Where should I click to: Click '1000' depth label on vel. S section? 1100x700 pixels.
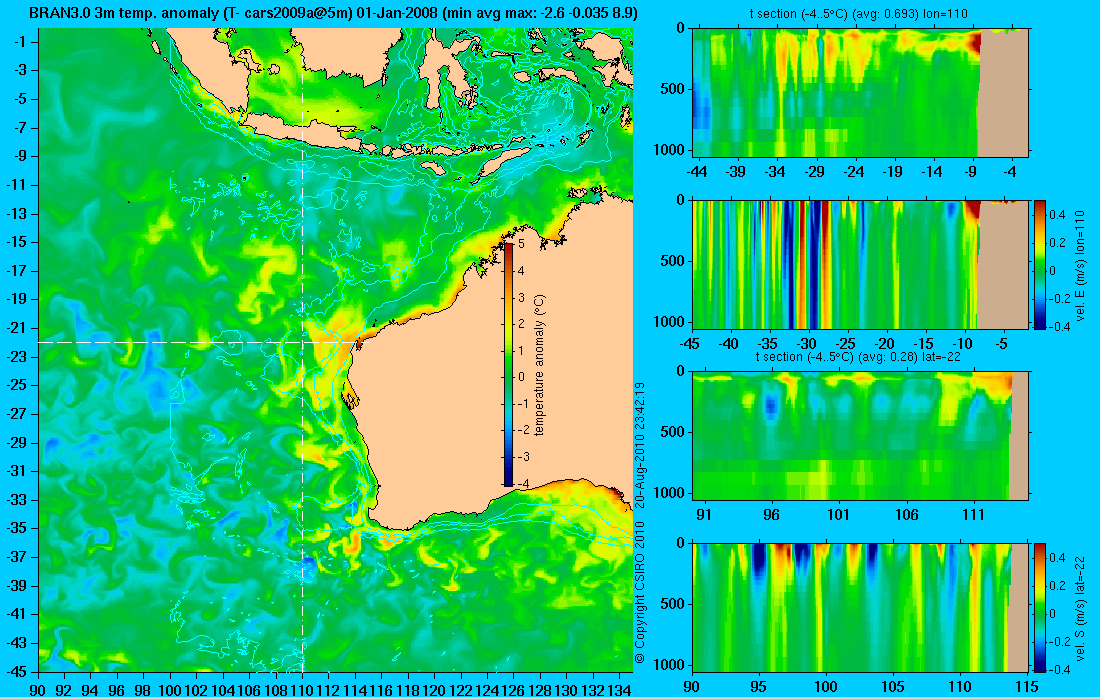669,664
